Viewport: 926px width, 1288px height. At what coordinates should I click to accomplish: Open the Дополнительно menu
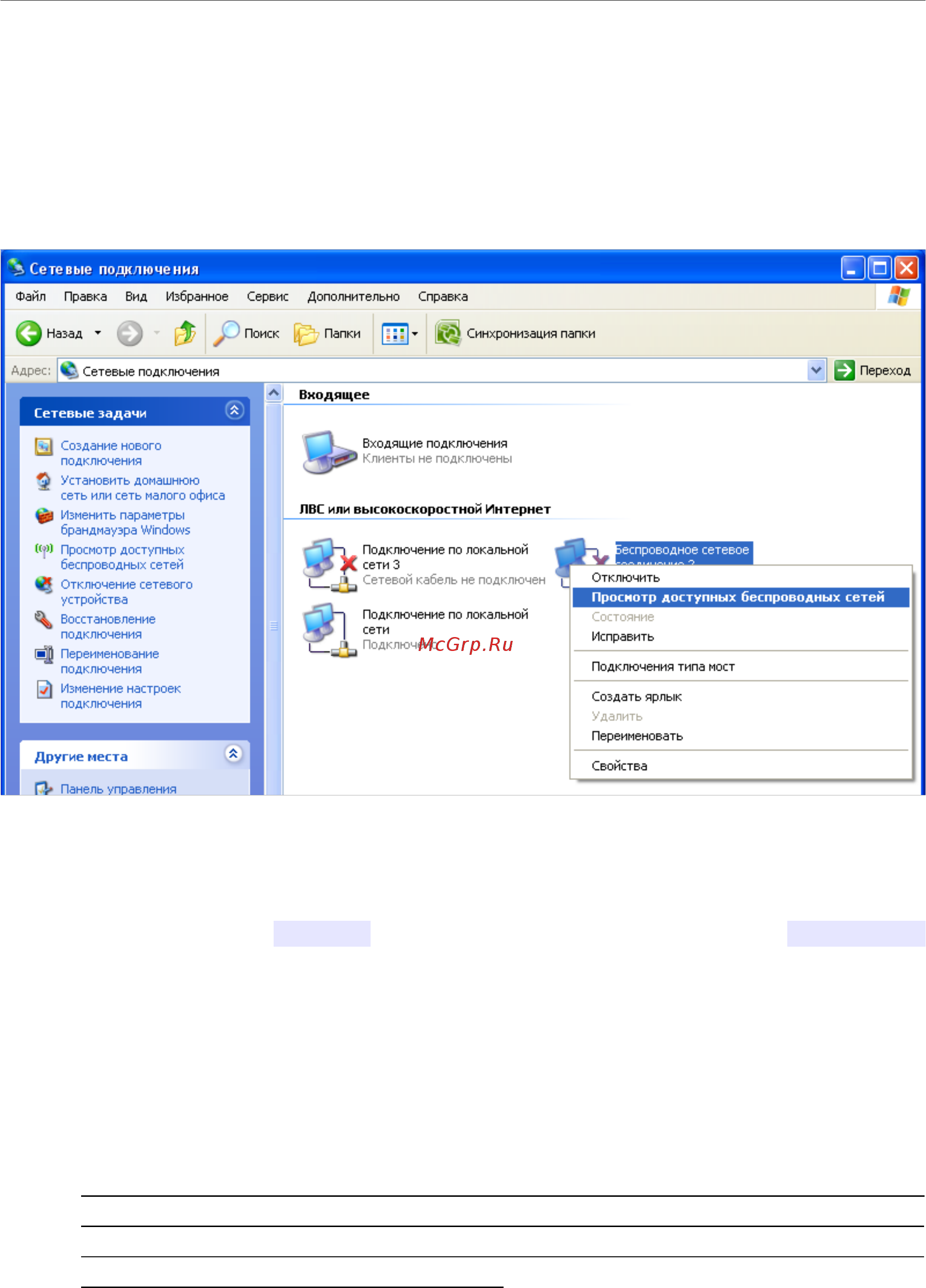pos(353,297)
